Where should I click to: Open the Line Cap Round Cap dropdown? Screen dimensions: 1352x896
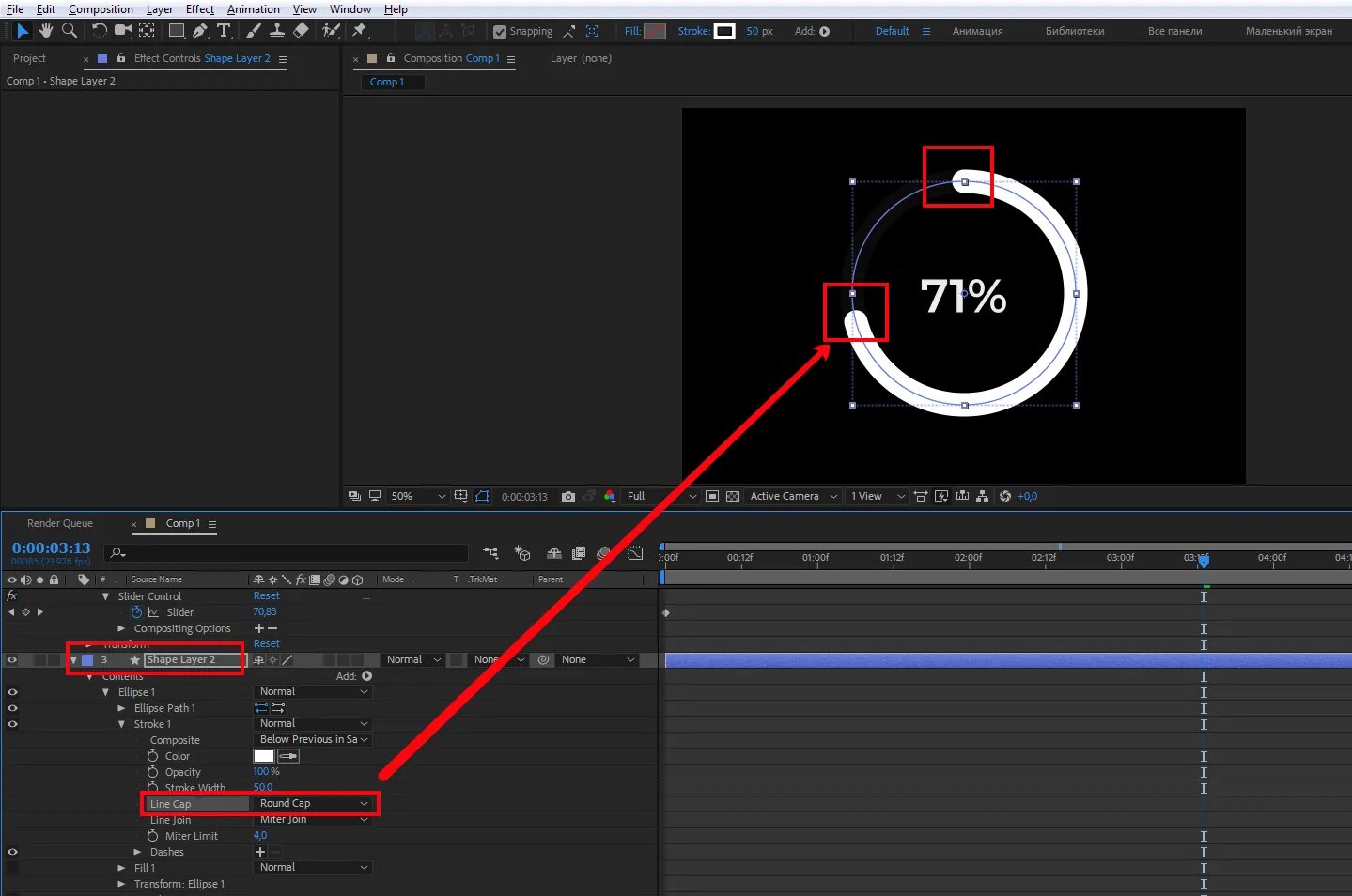point(314,804)
